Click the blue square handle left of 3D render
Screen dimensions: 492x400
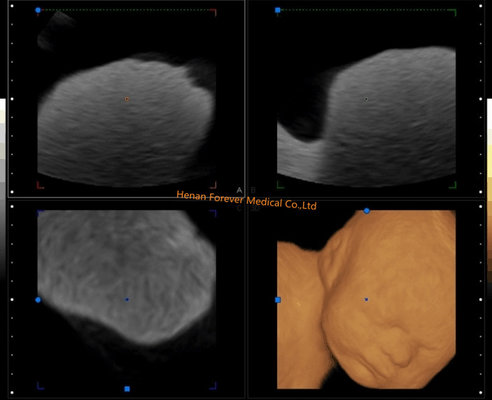(x=278, y=300)
